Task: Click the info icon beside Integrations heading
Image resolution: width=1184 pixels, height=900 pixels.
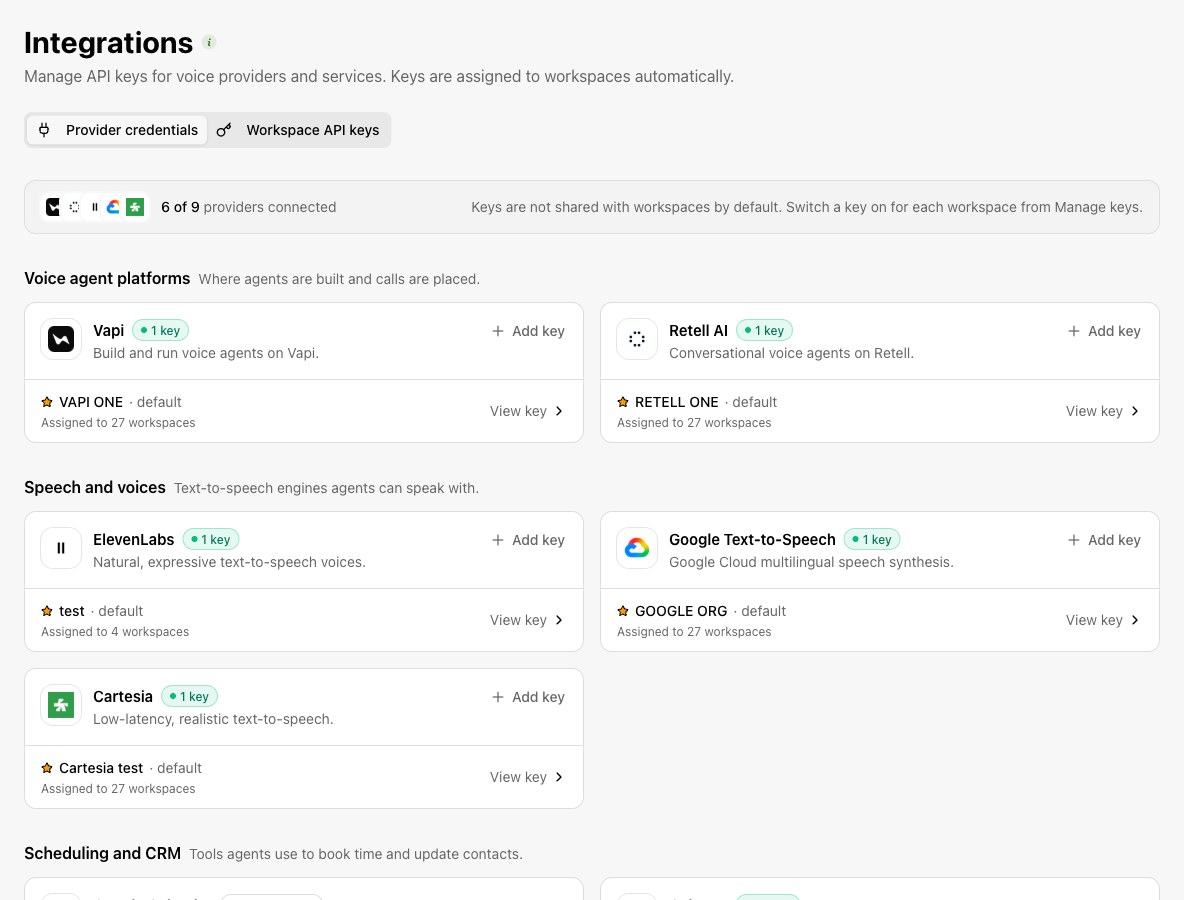Action: (x=209, y=42)
